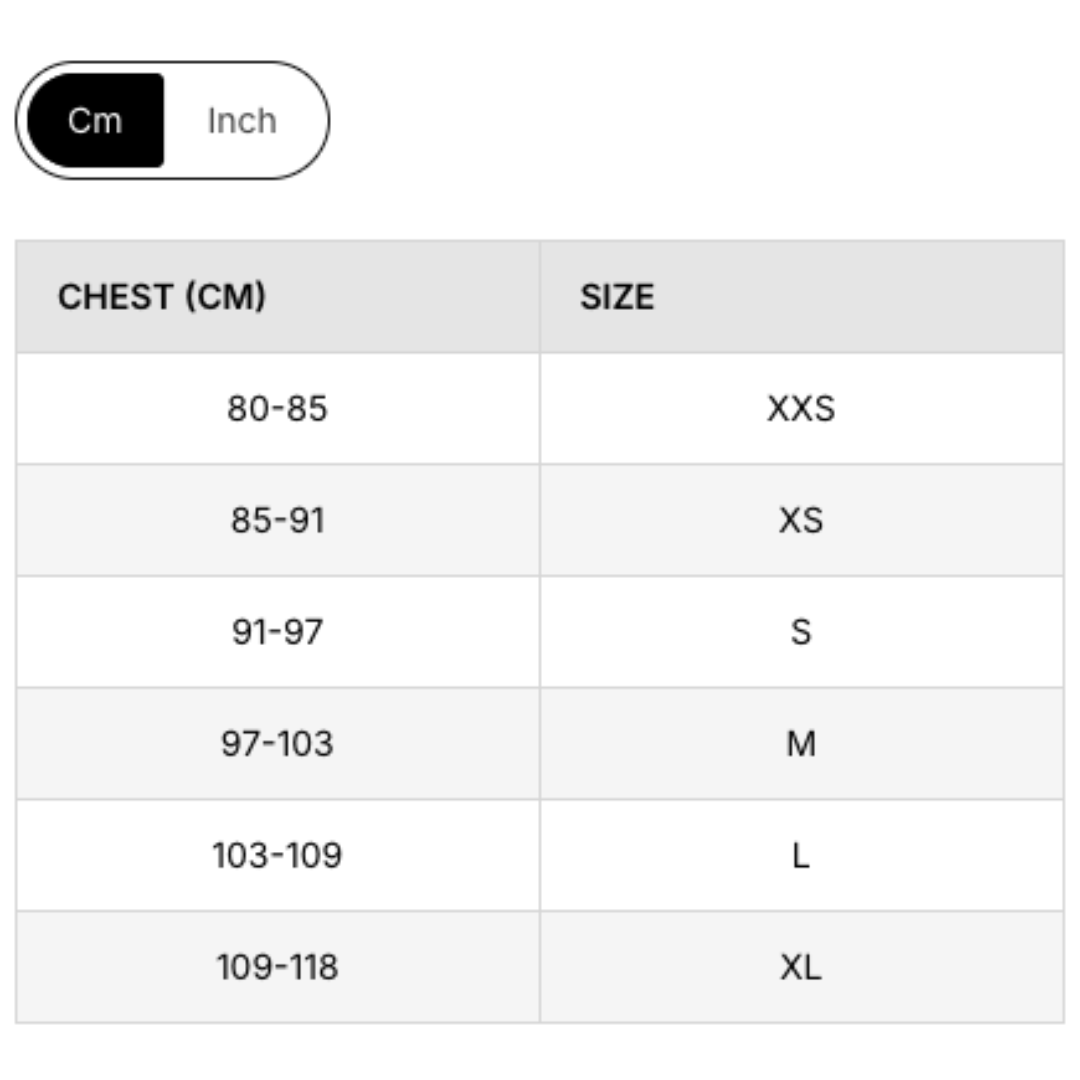1080x1080 pixels.
Task: Click the XXS size label
Action: click(x=803, y=407)
